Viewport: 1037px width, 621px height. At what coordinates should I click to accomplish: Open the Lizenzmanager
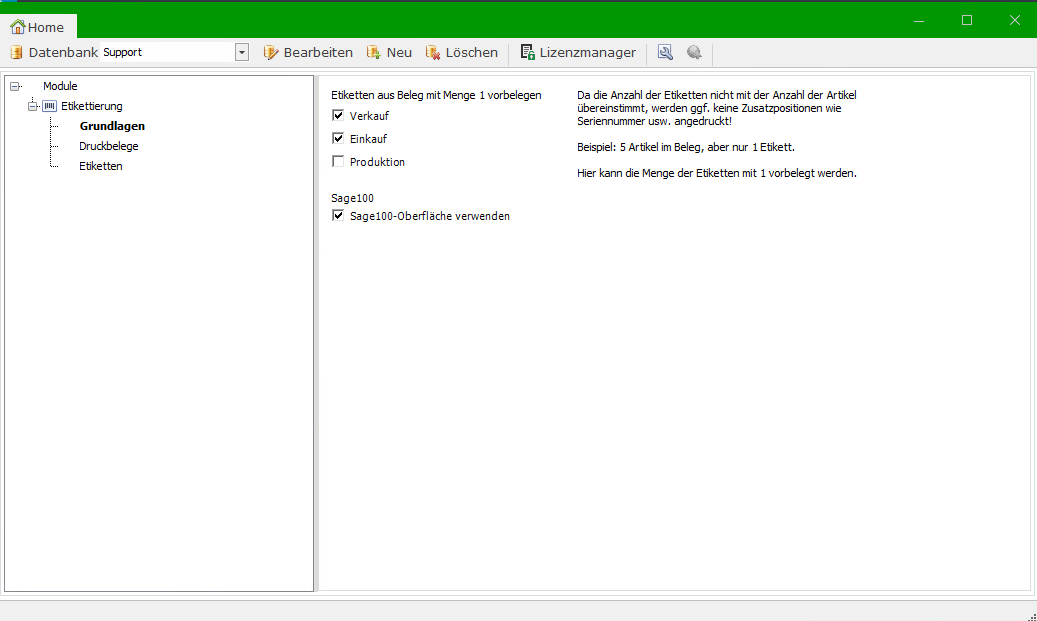click(x=578, y=53)
